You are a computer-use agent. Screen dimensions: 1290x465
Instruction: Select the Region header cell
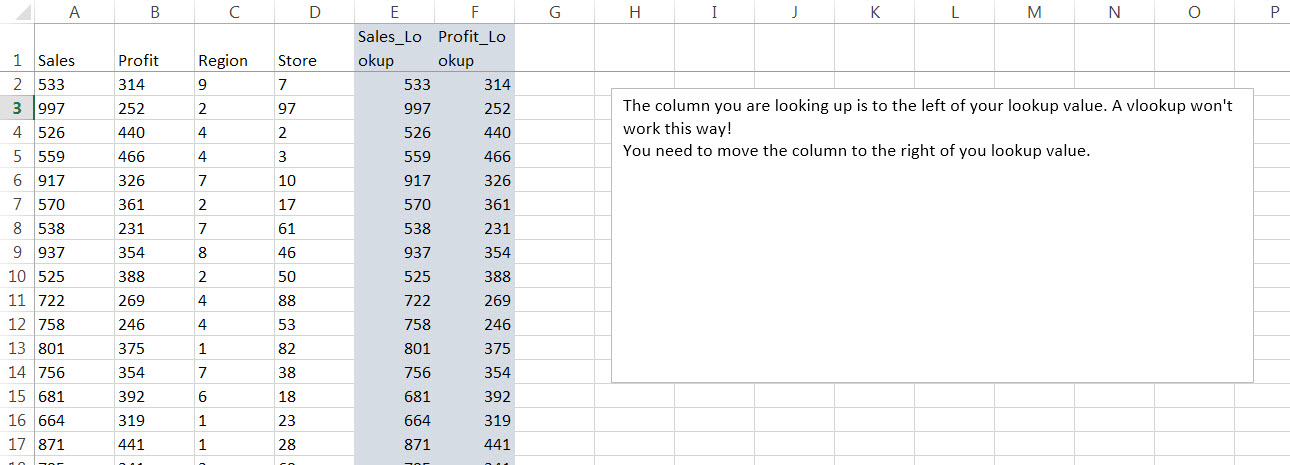pos(234,60)
